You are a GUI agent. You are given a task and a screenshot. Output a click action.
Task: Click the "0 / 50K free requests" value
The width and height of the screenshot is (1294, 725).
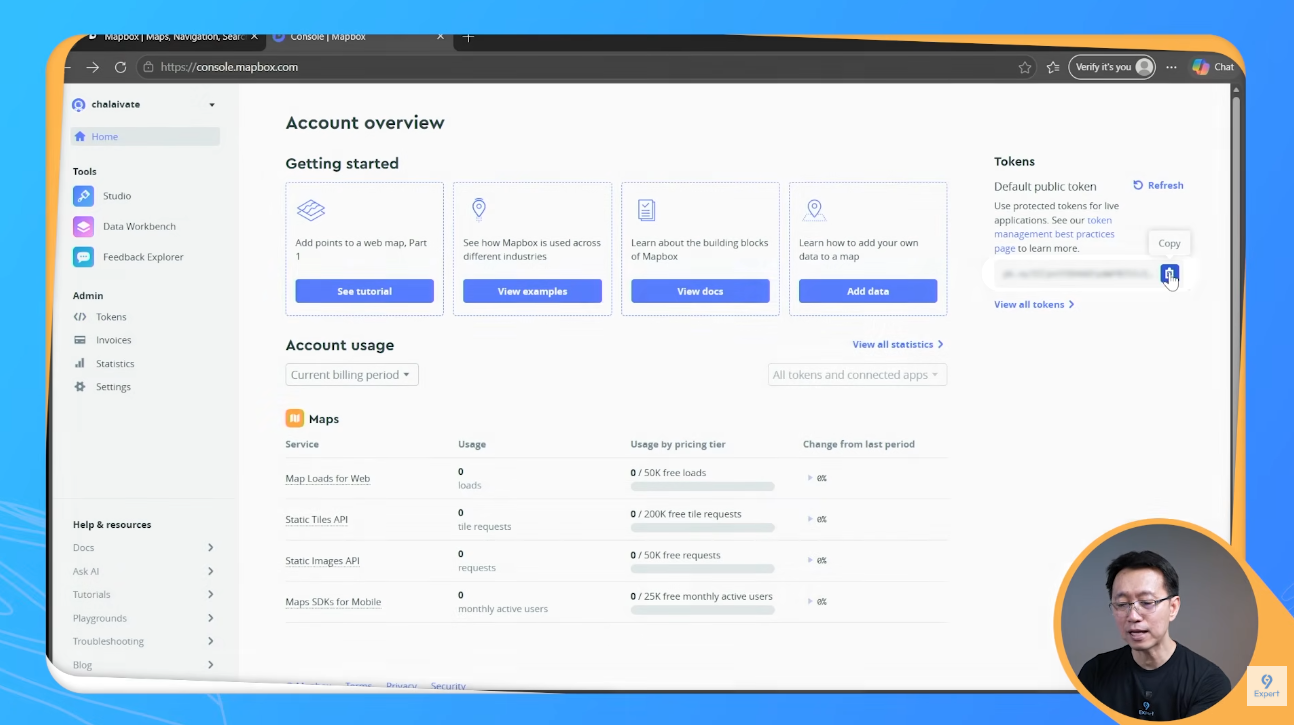pyautogui.click(x=676, y=555)
